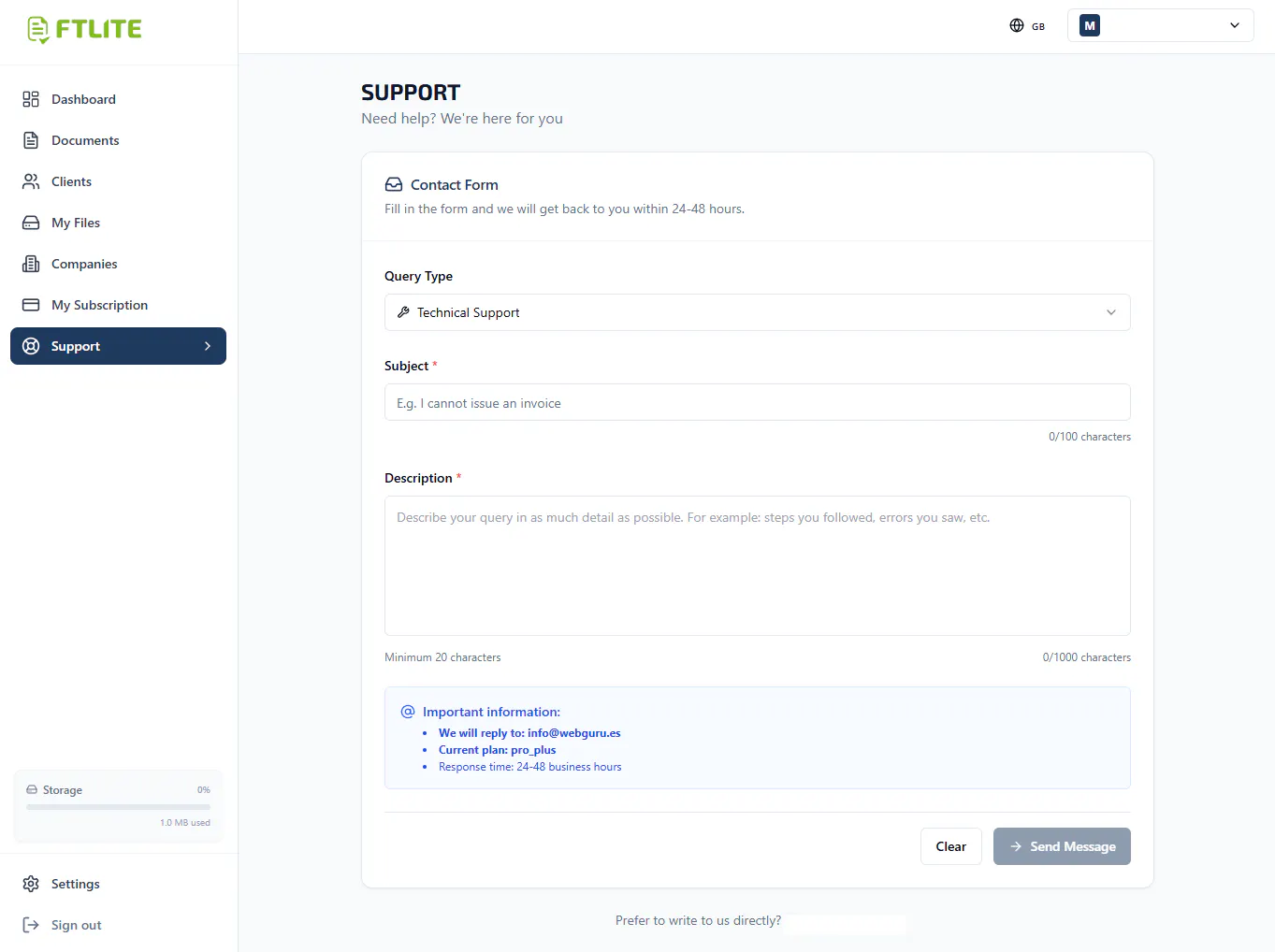Click the My Files drive icon
The image size is (1275, 952).
click(x=31, y=223)
